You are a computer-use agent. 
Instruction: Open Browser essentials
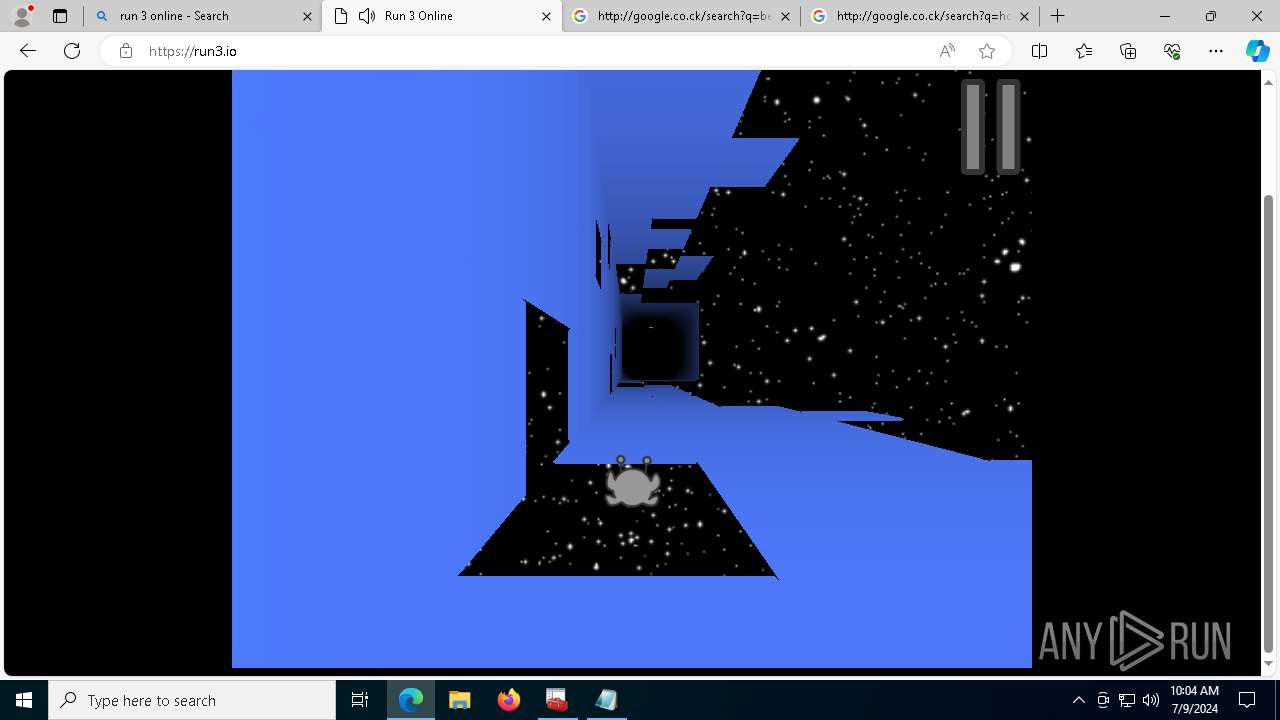pyautogui.click(x=1172, y=51)
